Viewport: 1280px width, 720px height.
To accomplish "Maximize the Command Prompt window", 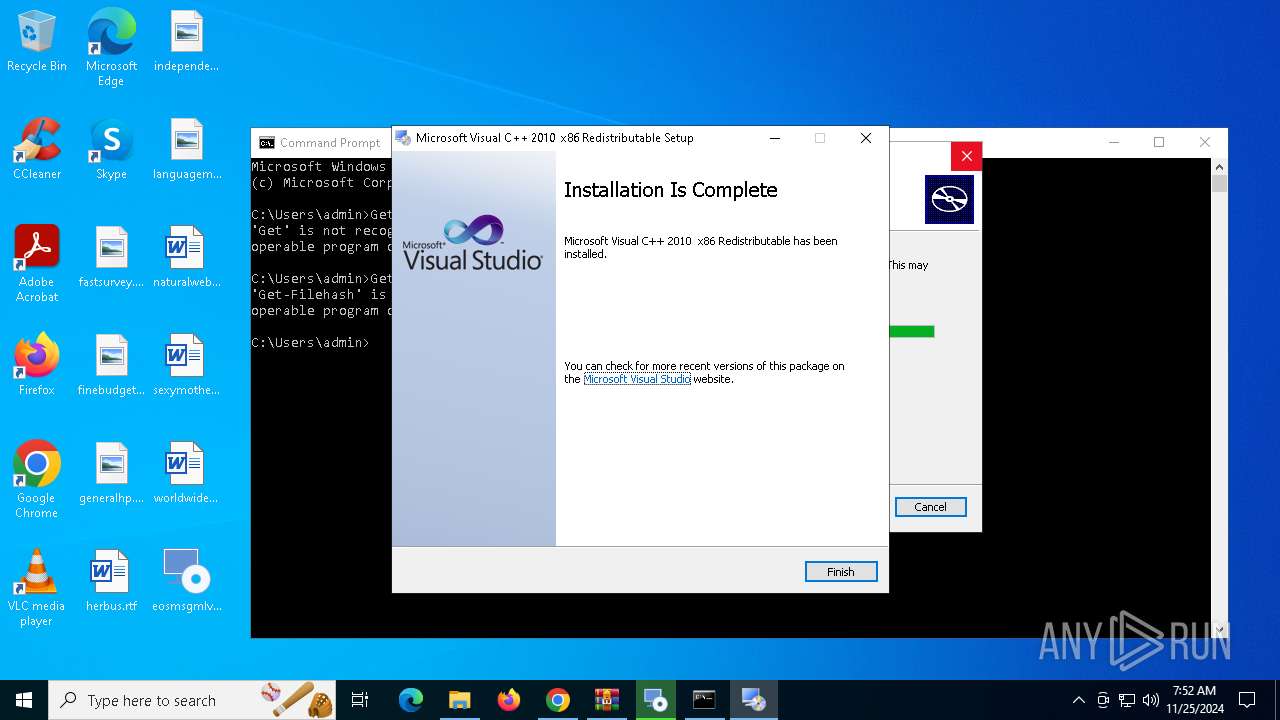I will (x=1159, y=142).
